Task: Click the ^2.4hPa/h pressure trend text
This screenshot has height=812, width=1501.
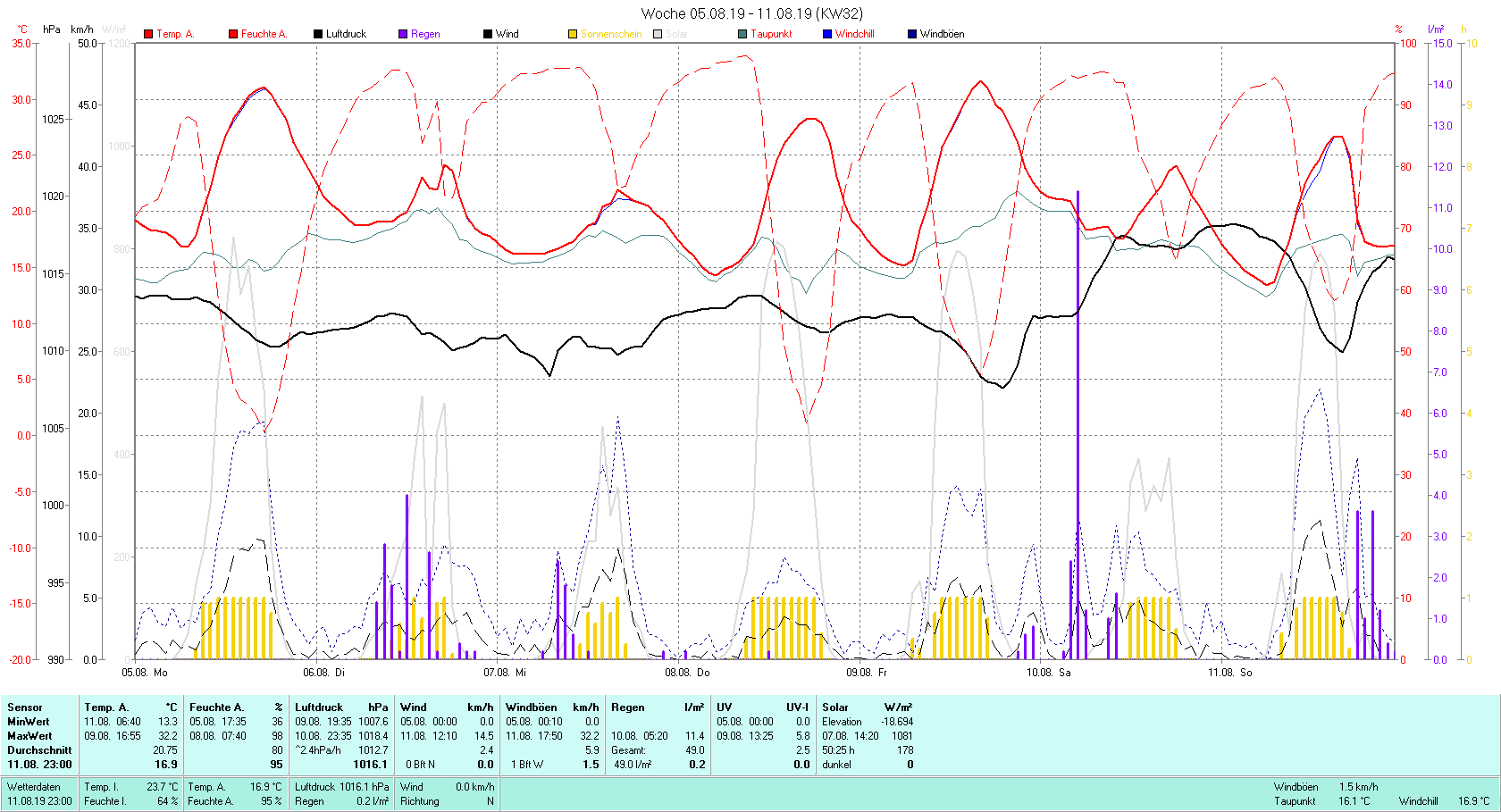Action: 318,750
